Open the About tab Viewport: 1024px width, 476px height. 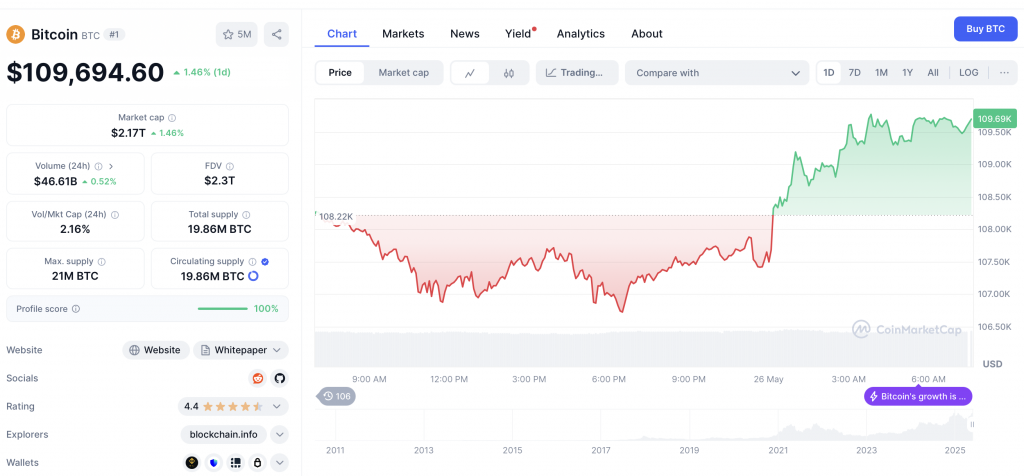click(x=647, y=34)
